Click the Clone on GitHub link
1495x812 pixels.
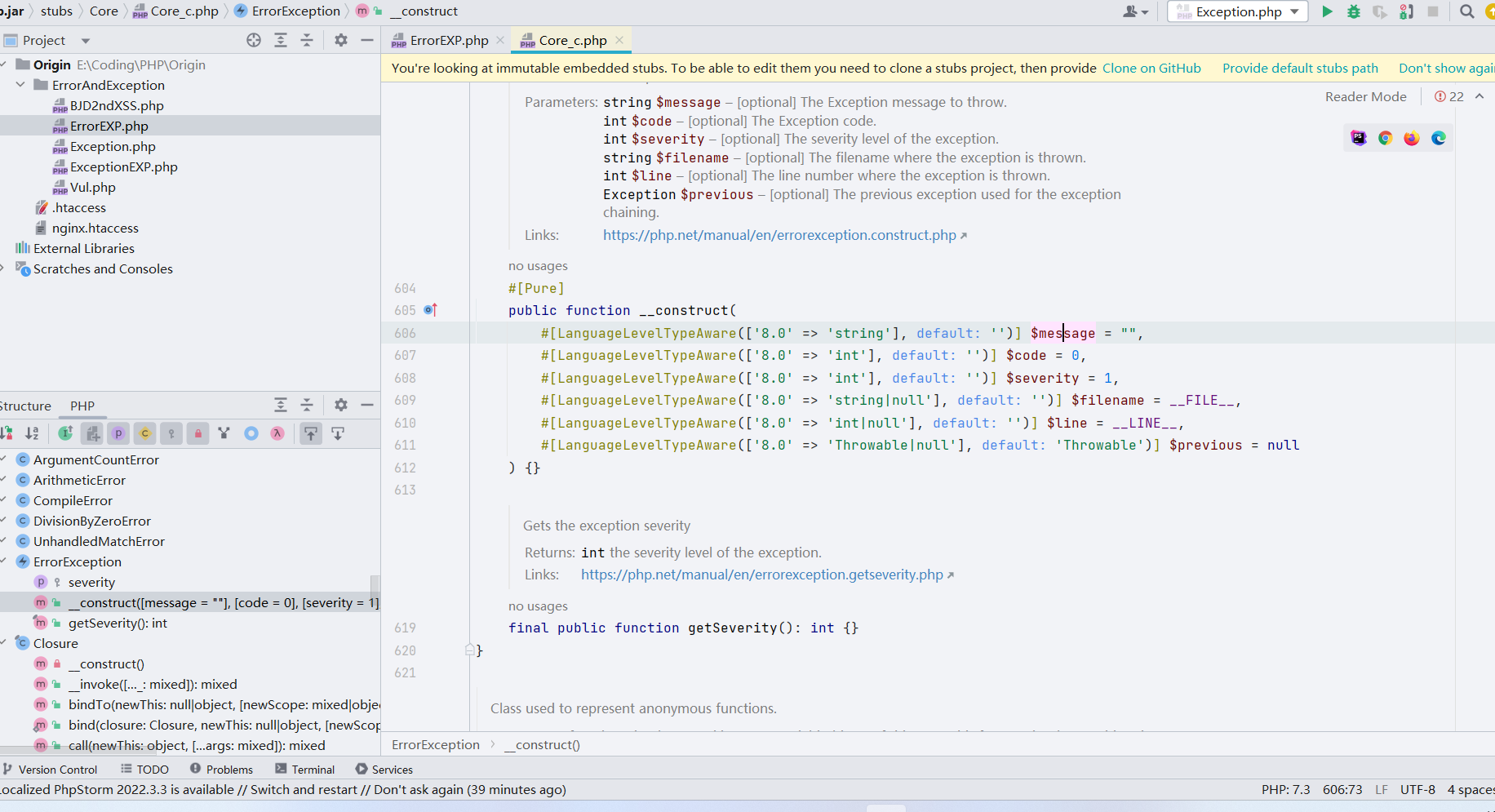pos(1151,68)
